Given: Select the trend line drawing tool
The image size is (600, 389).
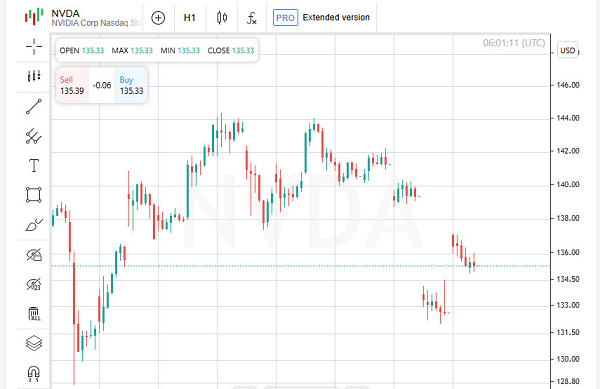Looking at the screenshot, I should point(34,107).
